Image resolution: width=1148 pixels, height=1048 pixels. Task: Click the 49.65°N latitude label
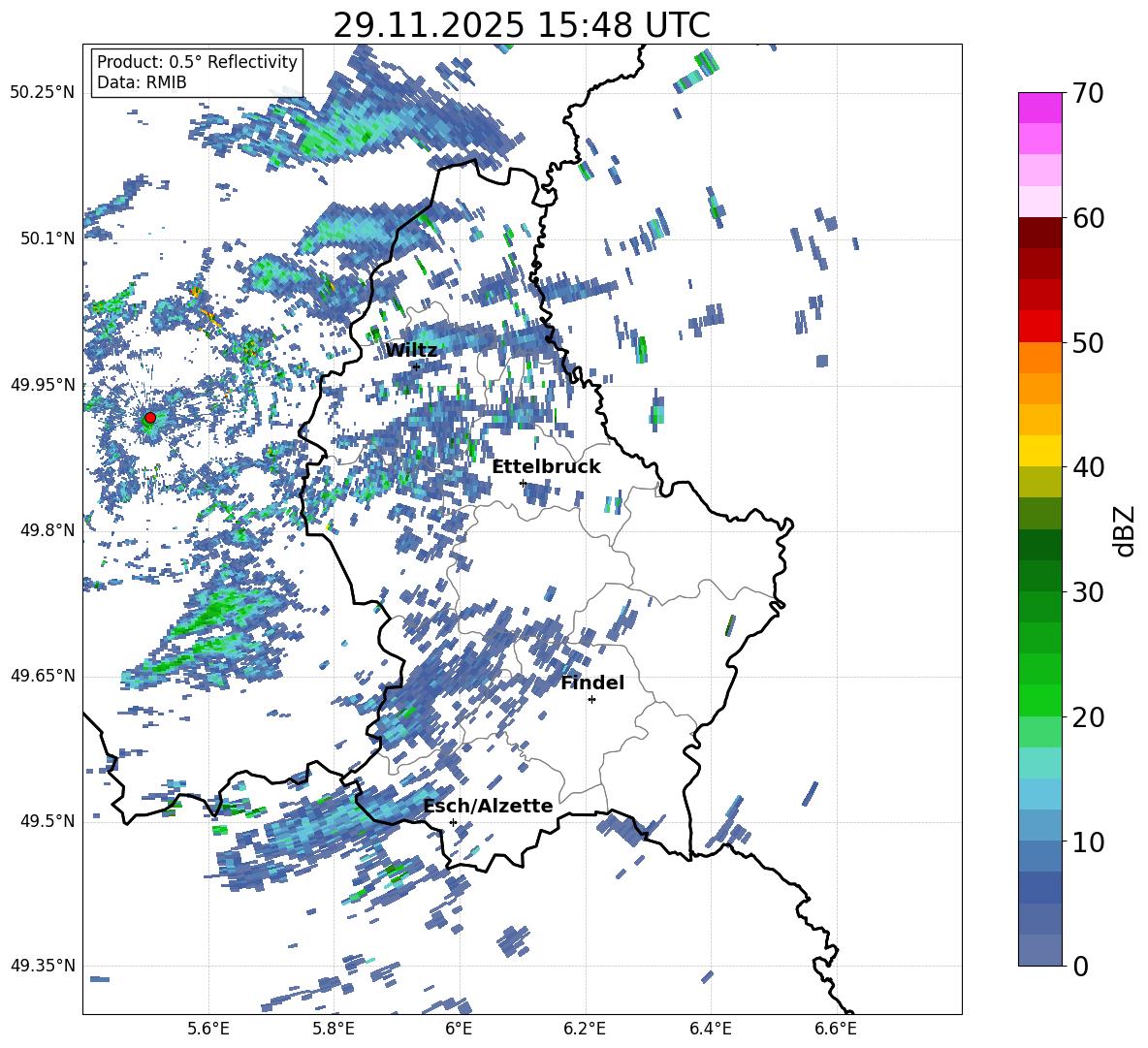(43, 676)
